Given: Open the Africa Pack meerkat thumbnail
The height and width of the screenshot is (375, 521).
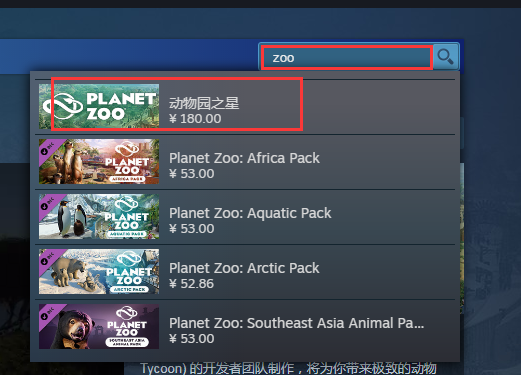Looking at the screenshot, I should tap(99, 161).
